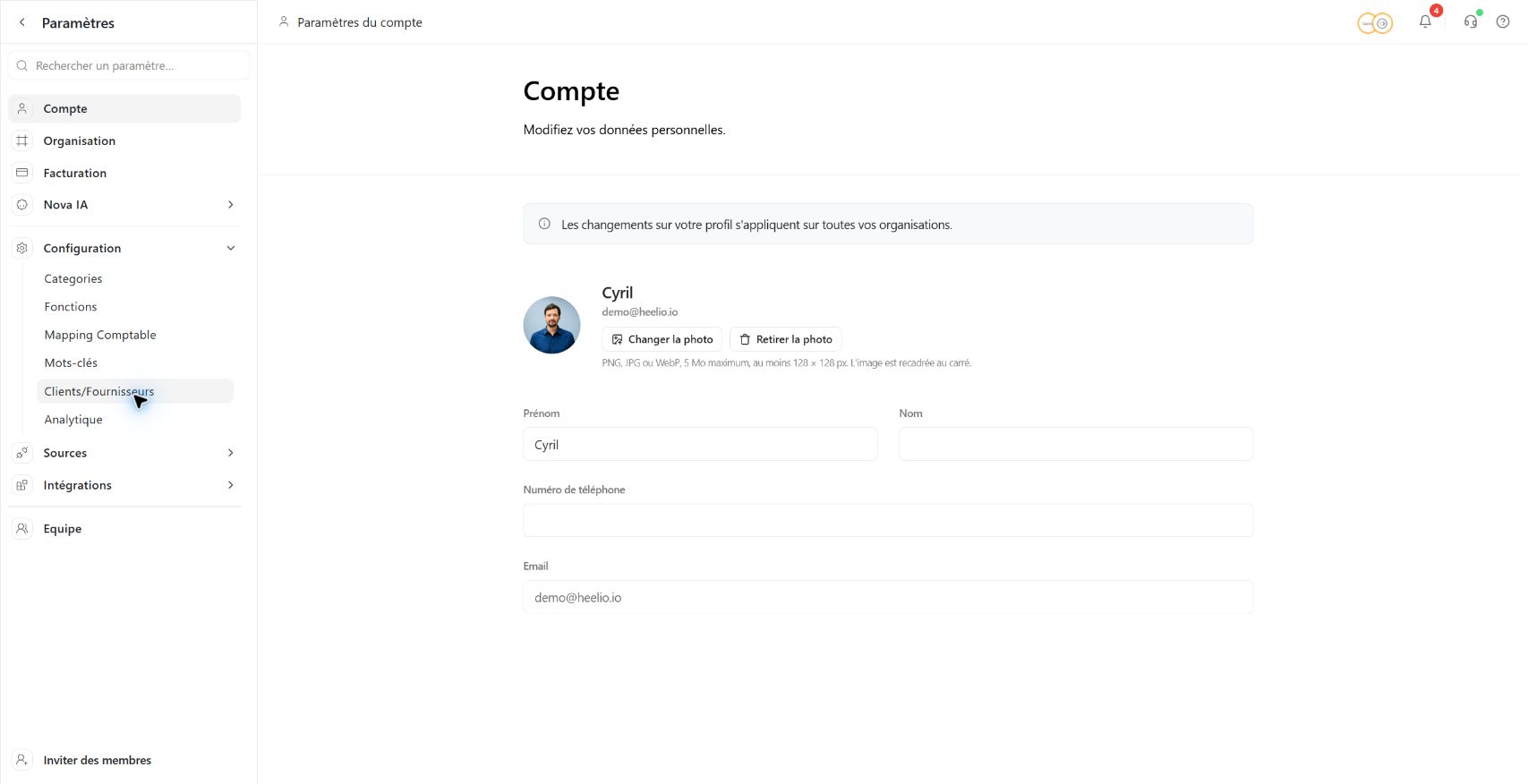Image resolution: width=1528 pixels, height=784 pixels.
Task: Click the Facturation card icon
Action: 22,173
